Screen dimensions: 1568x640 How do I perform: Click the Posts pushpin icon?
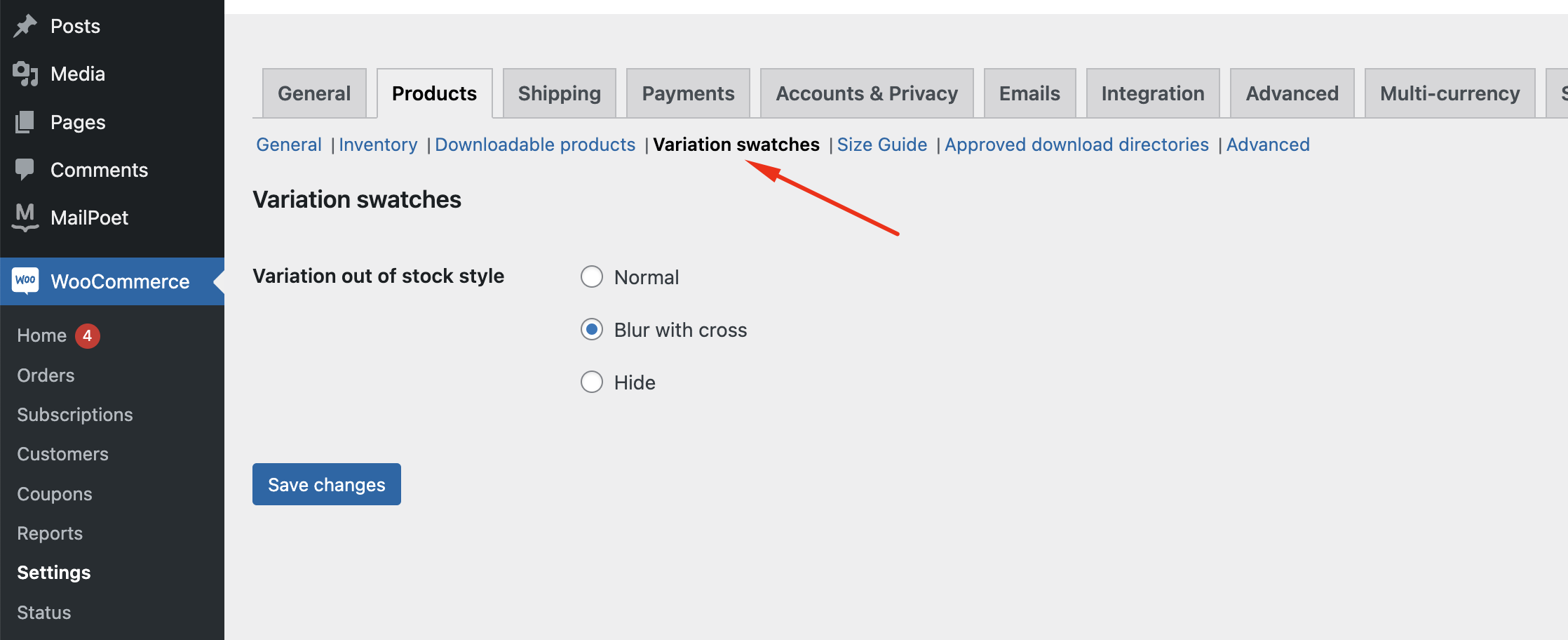click(x=25, y=26)
